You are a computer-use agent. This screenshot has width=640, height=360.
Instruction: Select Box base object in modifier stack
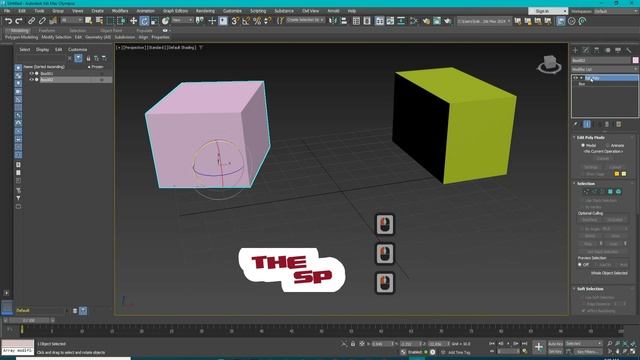pos(582,84)
